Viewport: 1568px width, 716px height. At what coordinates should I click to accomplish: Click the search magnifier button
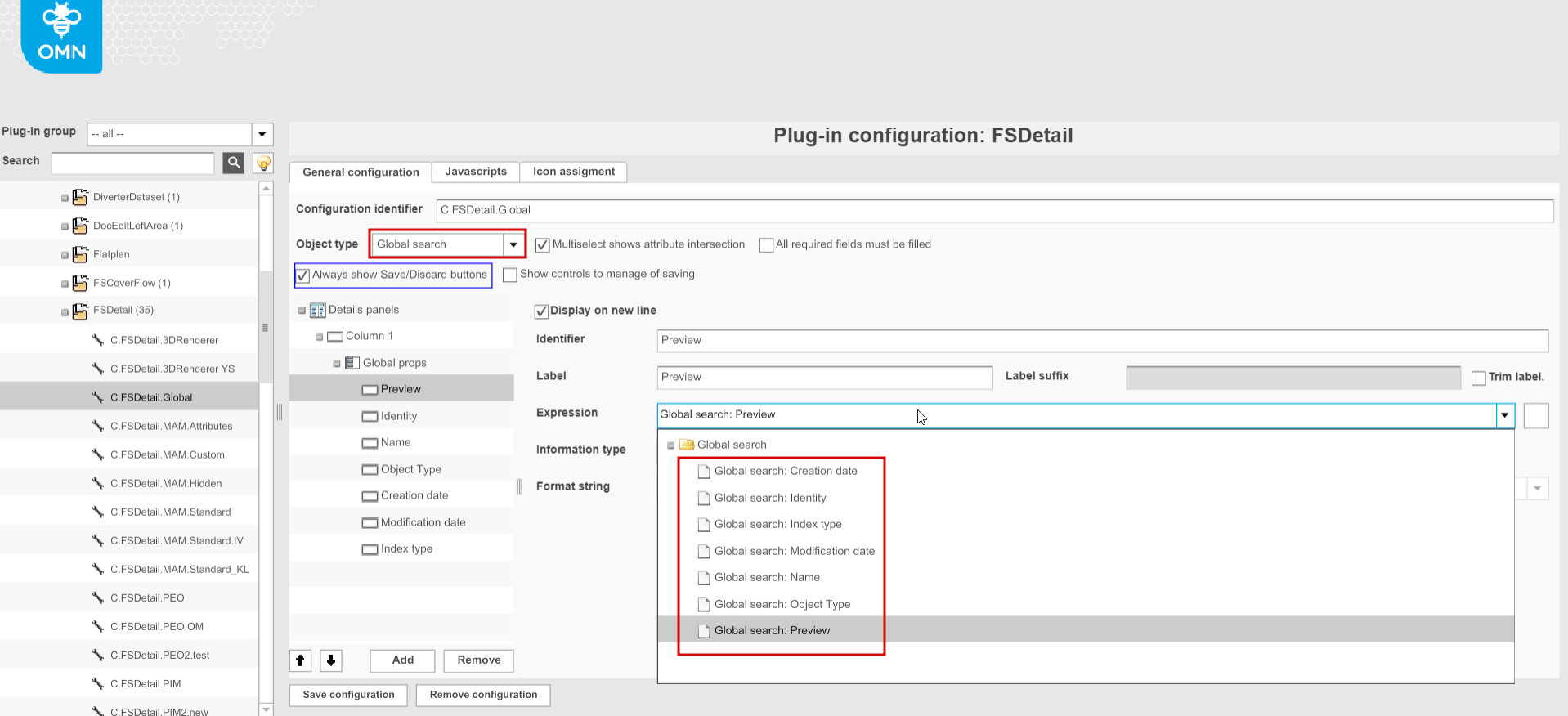pos(234,163)
